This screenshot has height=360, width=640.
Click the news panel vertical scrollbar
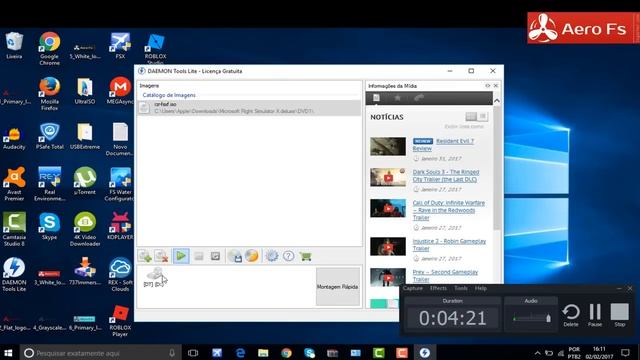tap(497, 167)
